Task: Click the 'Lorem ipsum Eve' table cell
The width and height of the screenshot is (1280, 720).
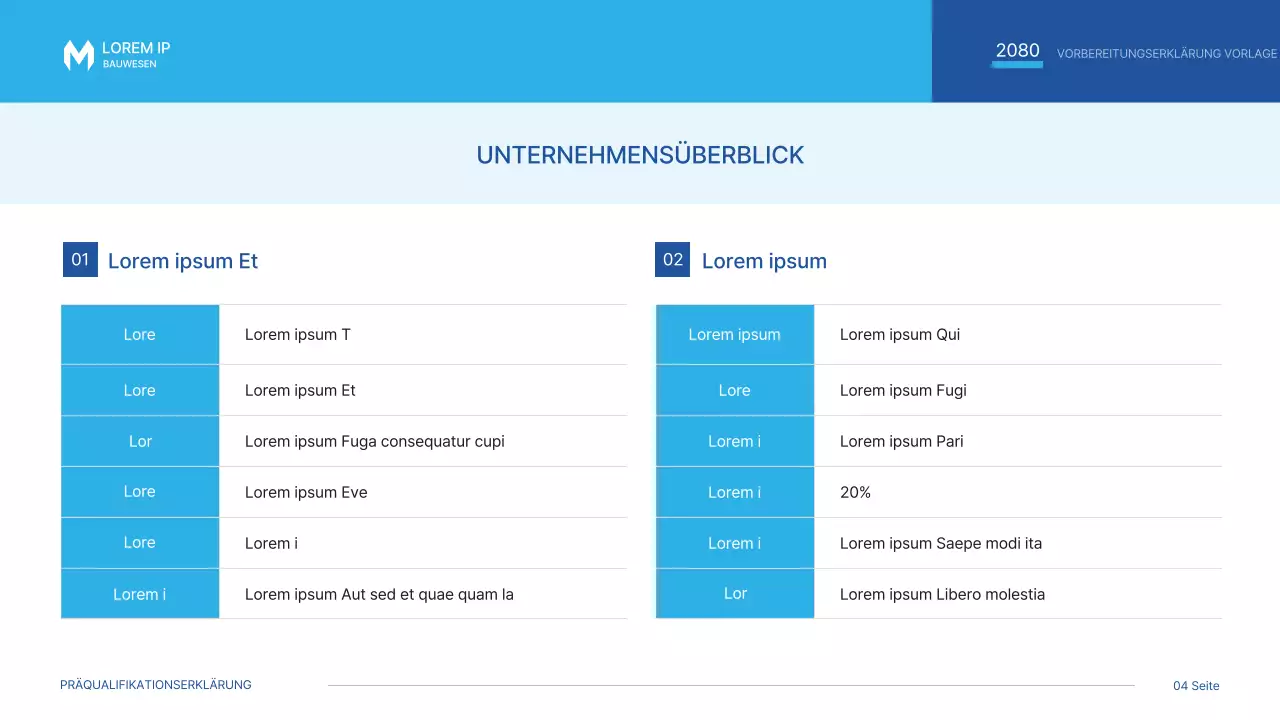Action: 306,492
